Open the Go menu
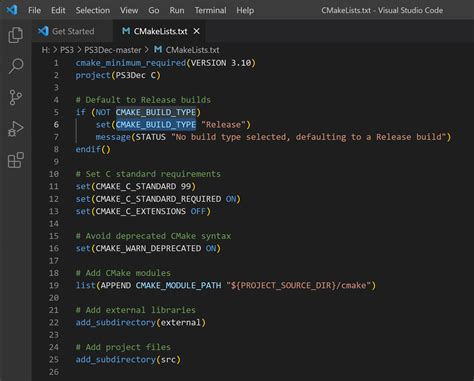The width and height of the screenshot is (474, 381). [153, 10]
